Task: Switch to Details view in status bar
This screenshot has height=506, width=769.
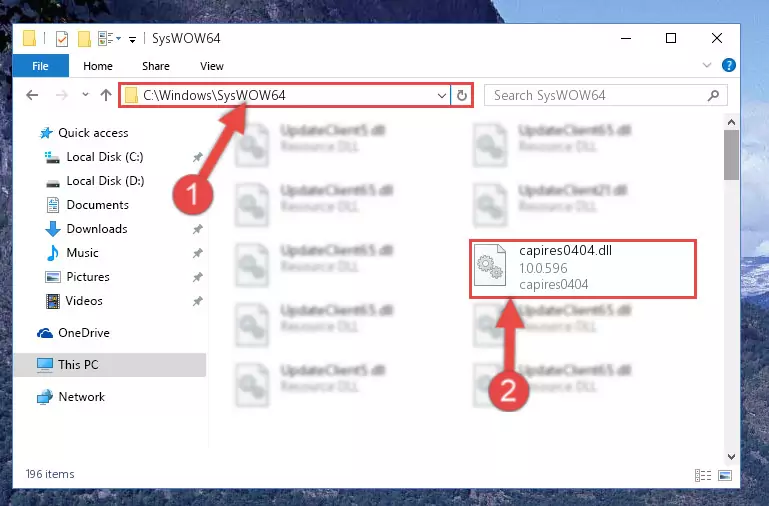Action: click(x=703, y=475)
